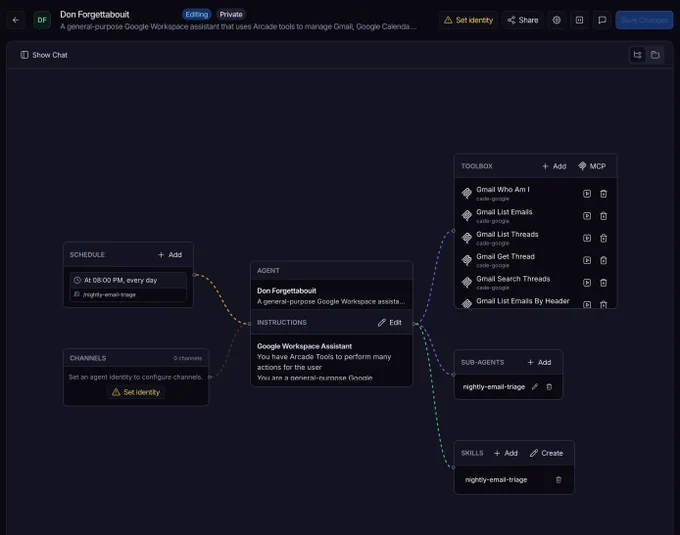
Task: Run the Gmail Who Am I tool
Action: coord(587,194)
